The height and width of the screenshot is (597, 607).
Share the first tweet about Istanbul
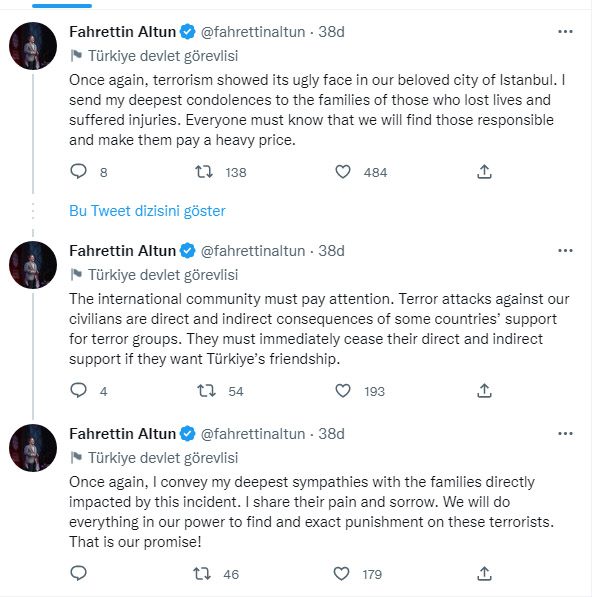(x=485, y=172)
